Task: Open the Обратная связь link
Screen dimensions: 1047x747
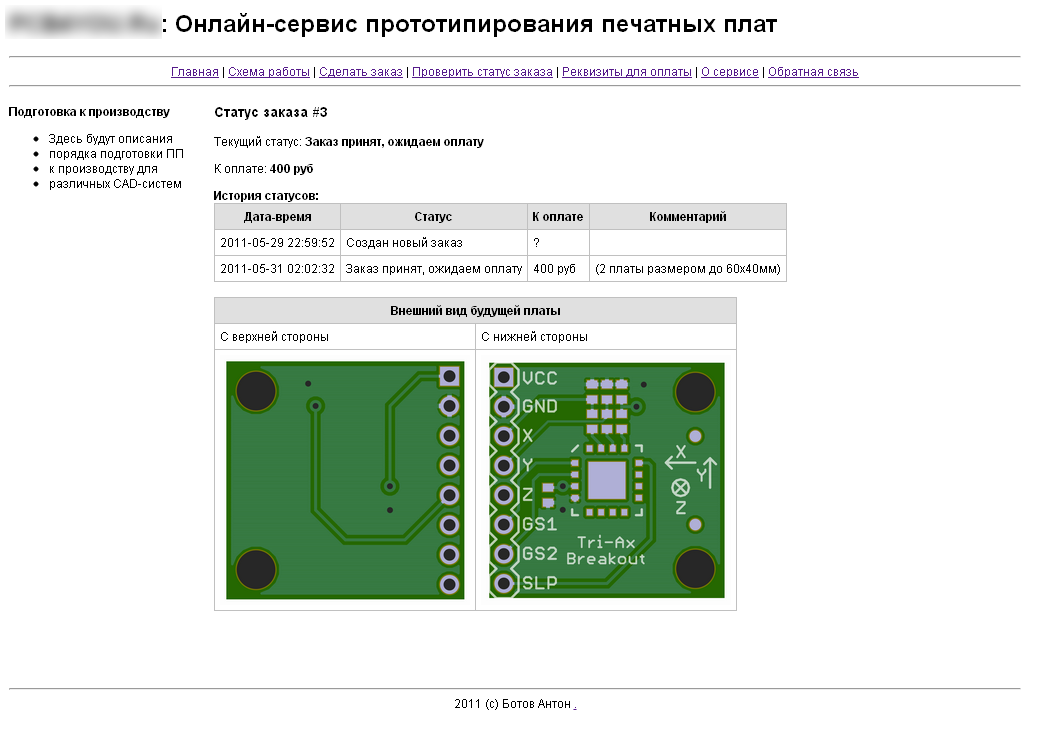Action: point(813,72)
